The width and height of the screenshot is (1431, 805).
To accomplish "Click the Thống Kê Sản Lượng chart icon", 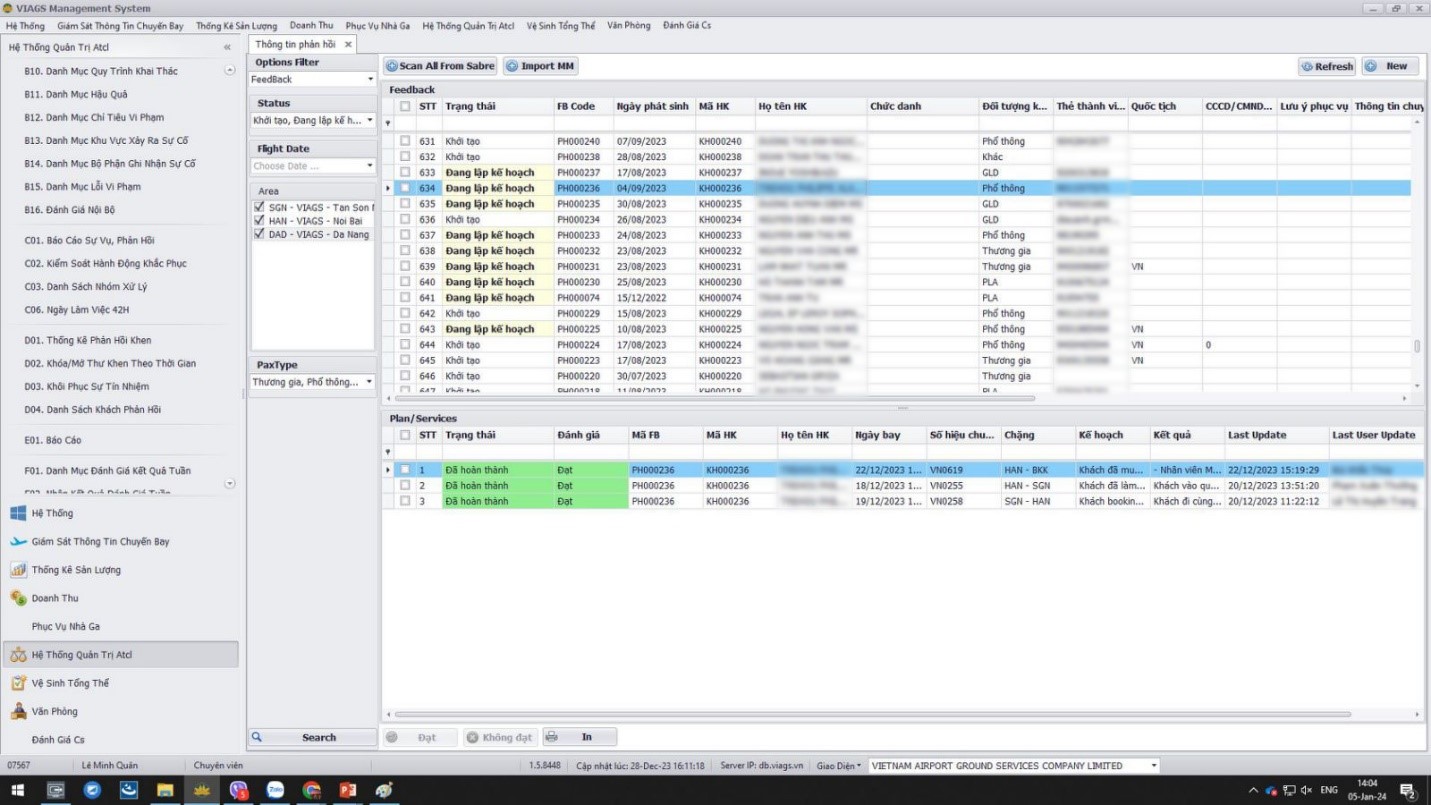I will click(x=18, y=570).
